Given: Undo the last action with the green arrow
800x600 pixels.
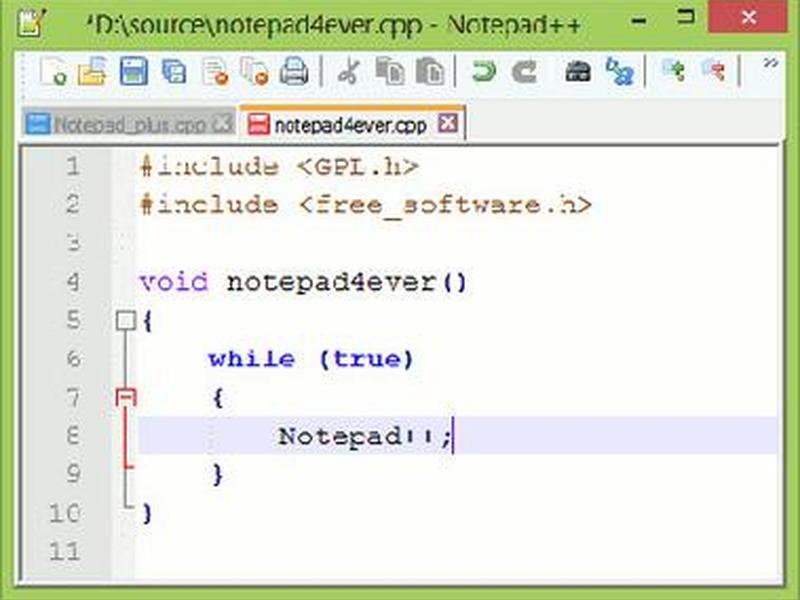Looking at the screenshot, I should click(483, 71).
